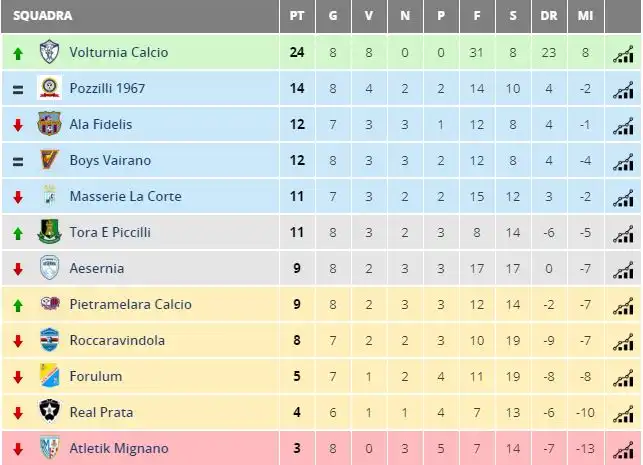Click the Volturnia Calcio team crest

coord(50,52)
